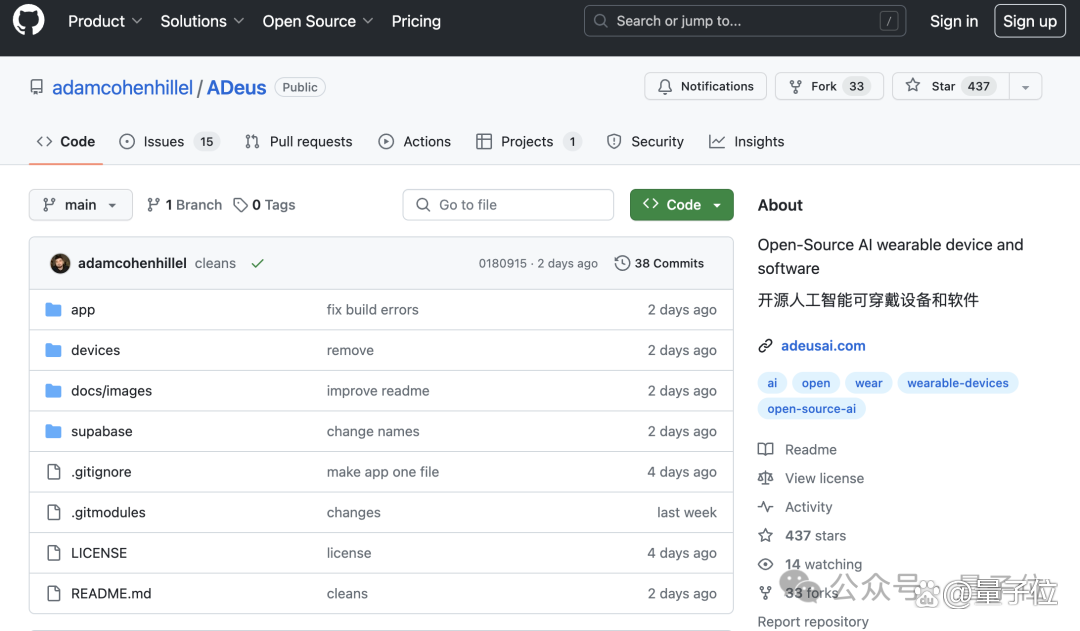Click the link icon beside adeusai.com
Image resolution: width=1080 pixels, height=631 pixels.
coord(765,346)
